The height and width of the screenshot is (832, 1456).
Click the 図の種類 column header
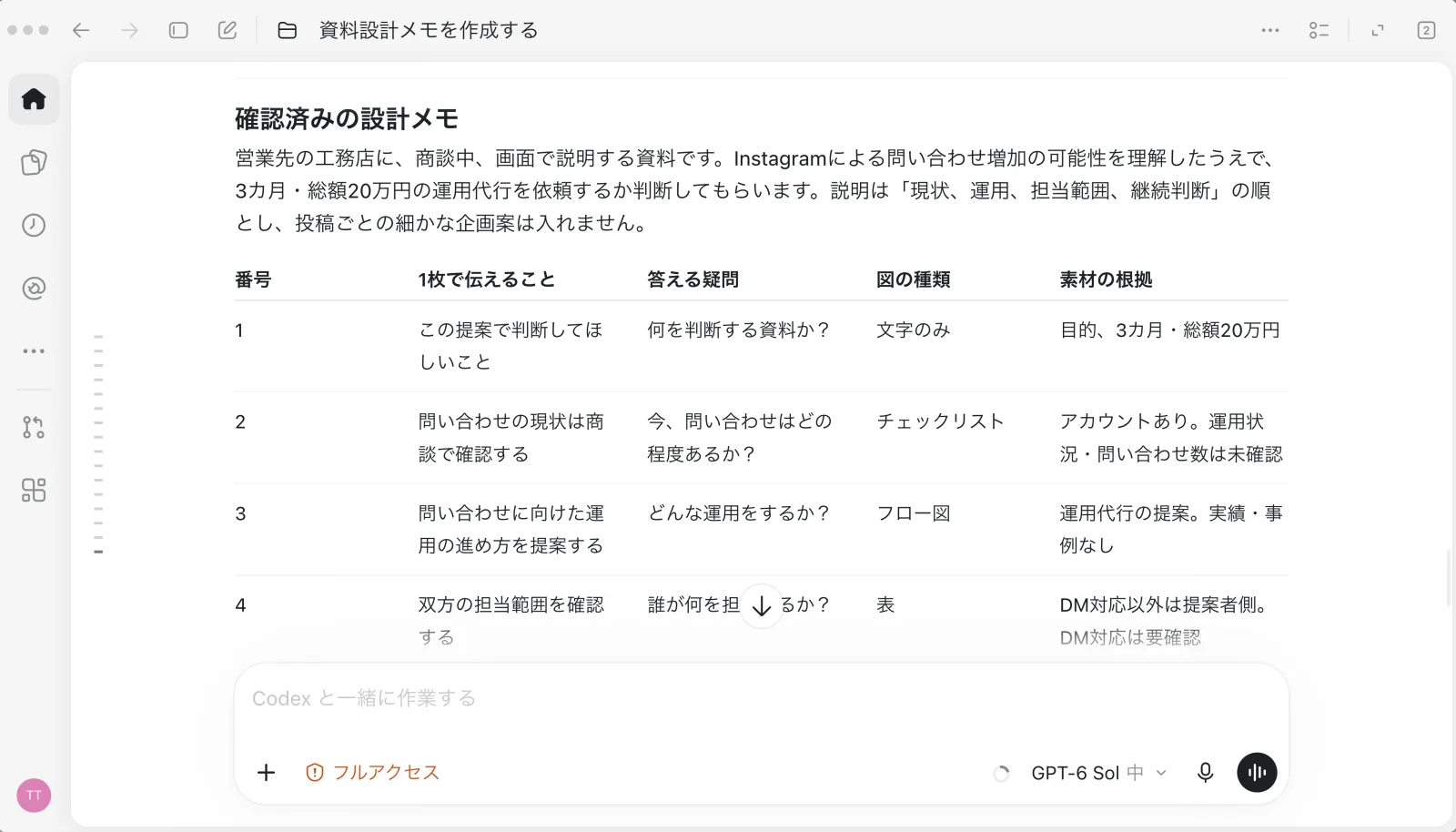[913, 279]
